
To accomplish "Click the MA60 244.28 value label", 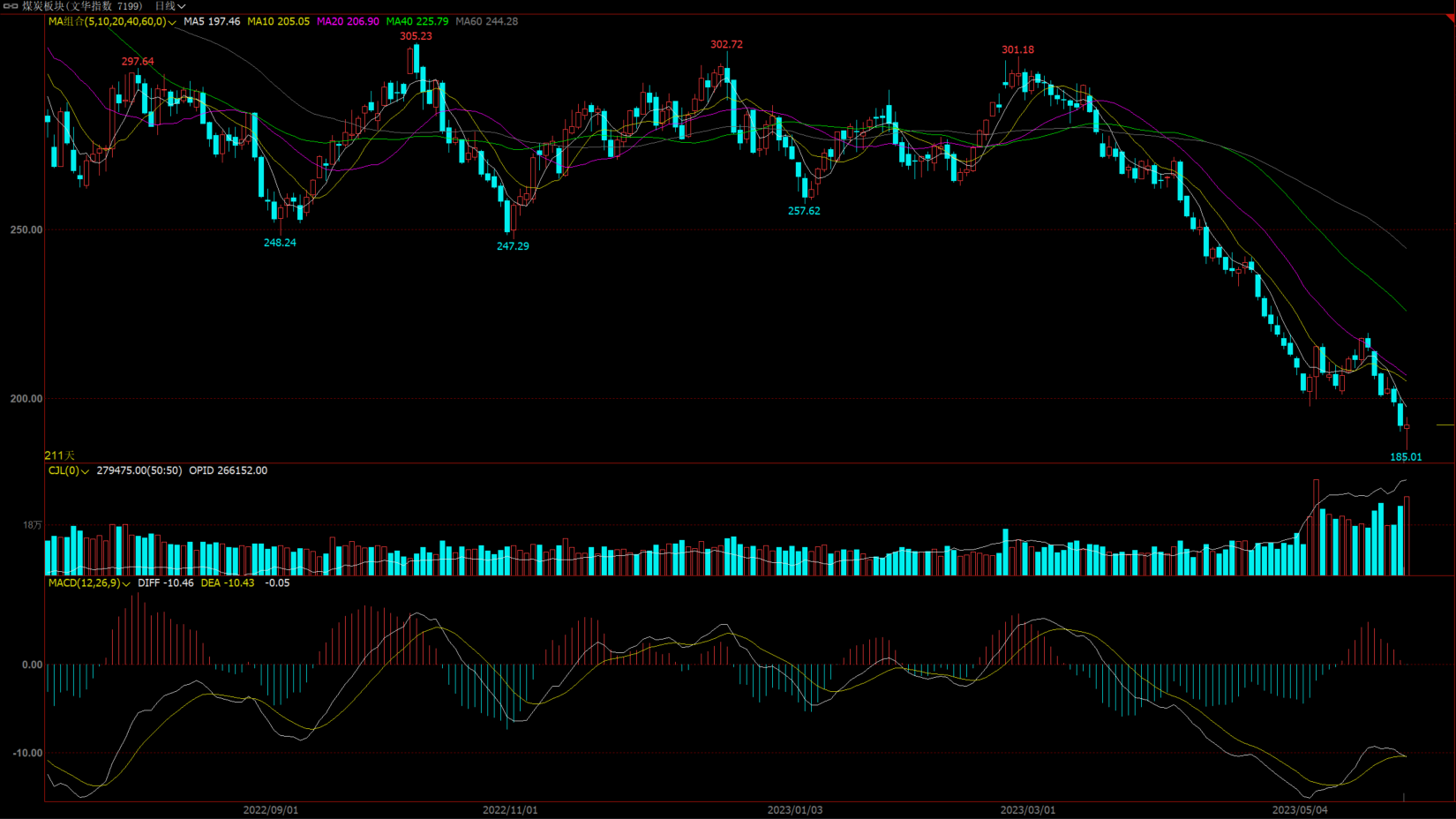I will [487, 21].
